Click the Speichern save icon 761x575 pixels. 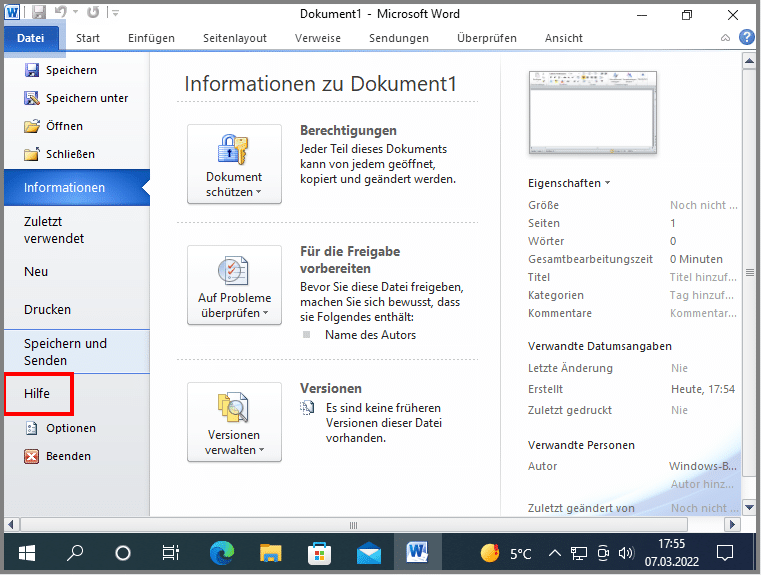click(31, 70)
